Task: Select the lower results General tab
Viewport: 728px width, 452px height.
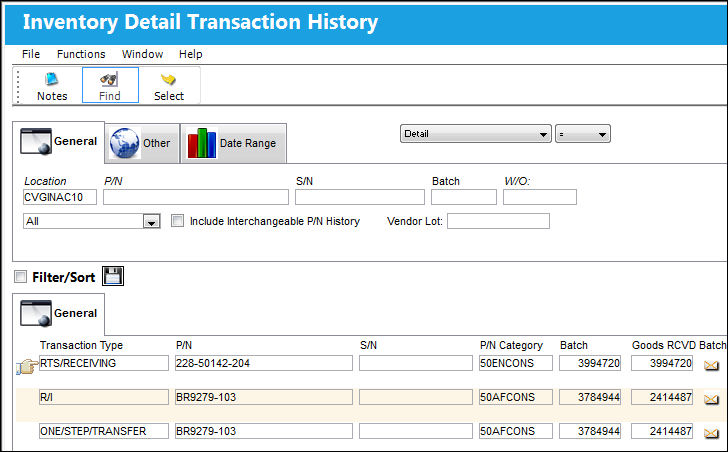Action: [58, 314]
